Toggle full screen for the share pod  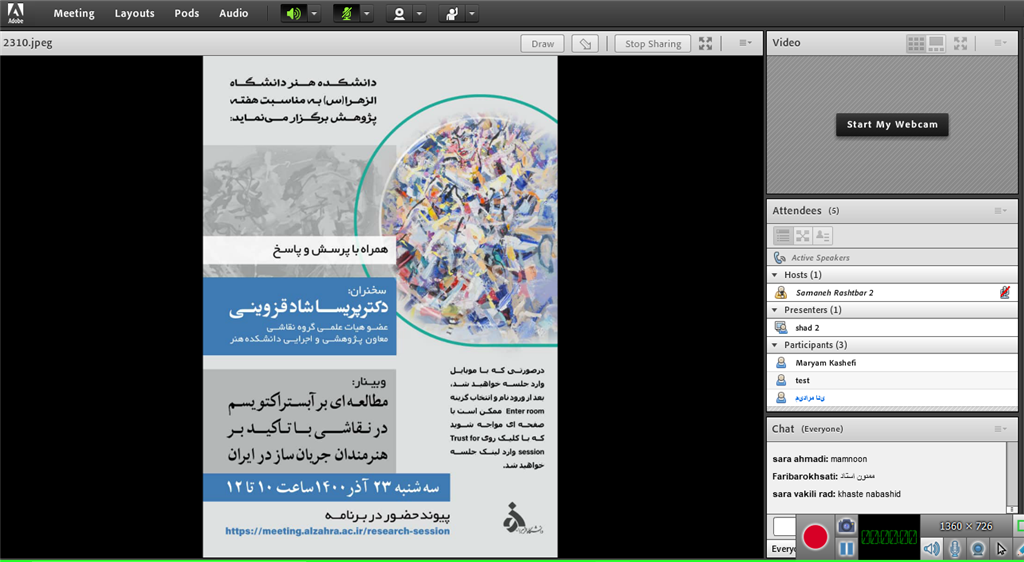705,44
